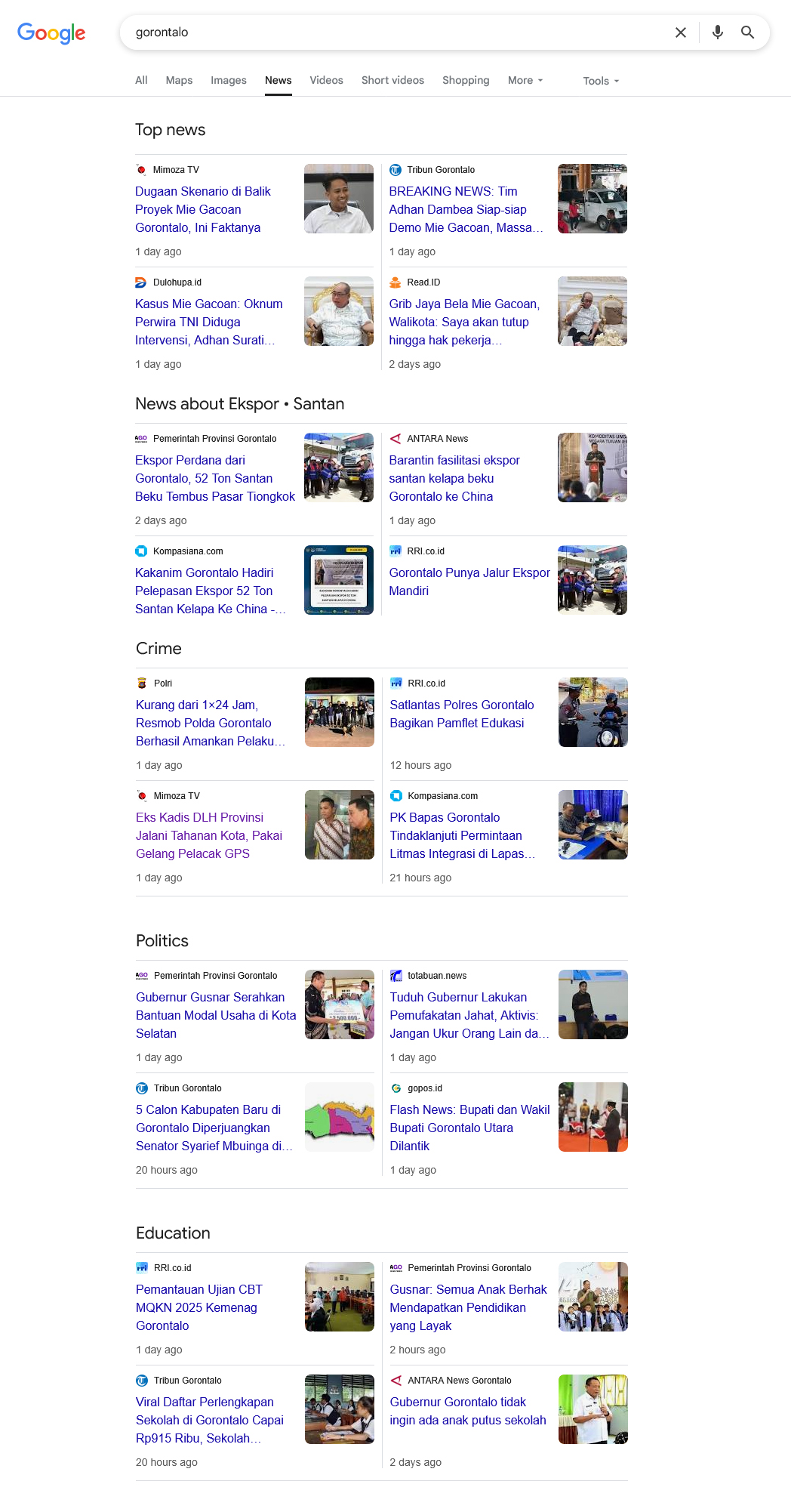Focus the search field containing gorontalo
This screenshot has width=791, height=1512.
pos(396,32)
